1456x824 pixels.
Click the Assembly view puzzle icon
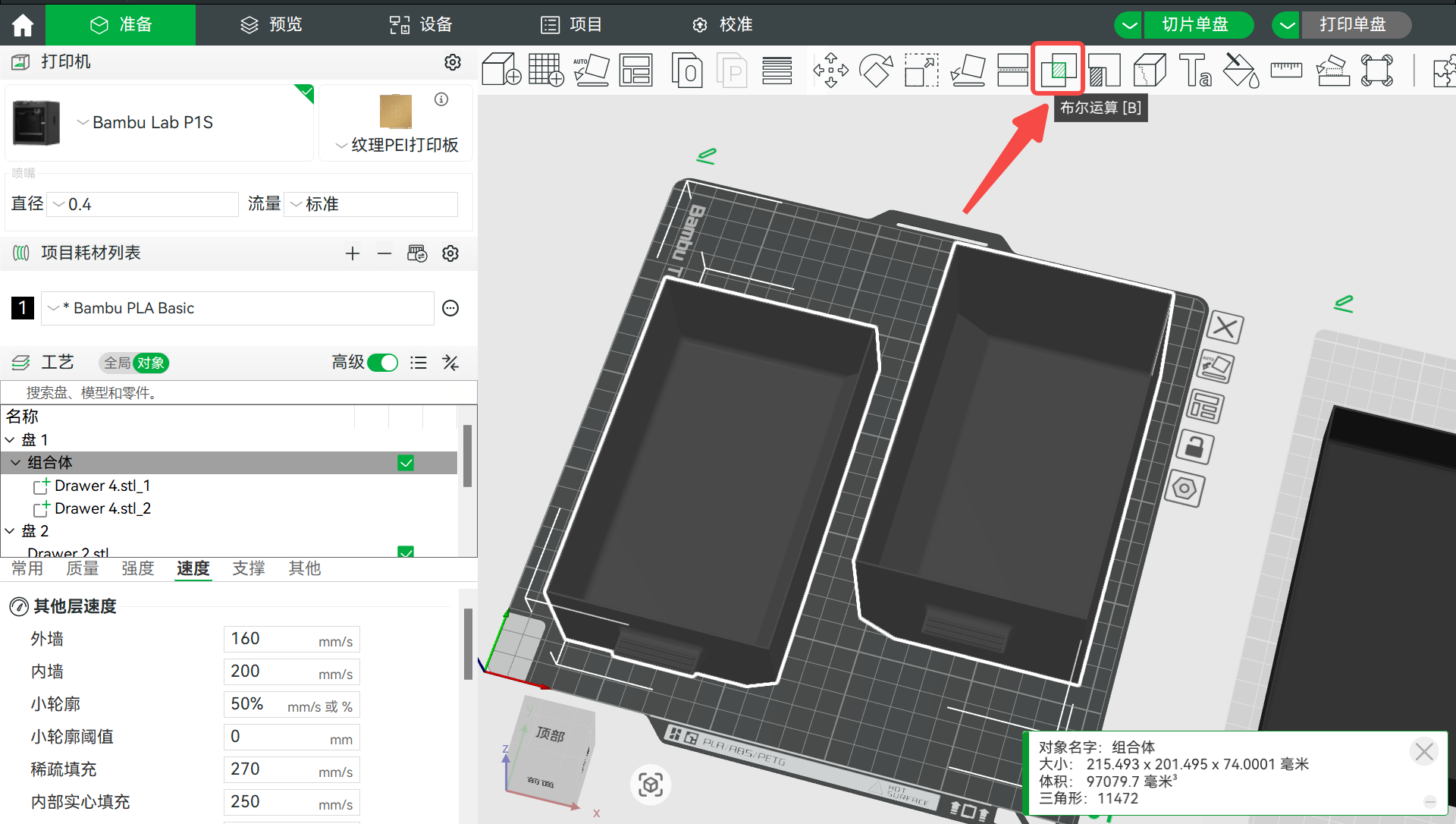1444,70
